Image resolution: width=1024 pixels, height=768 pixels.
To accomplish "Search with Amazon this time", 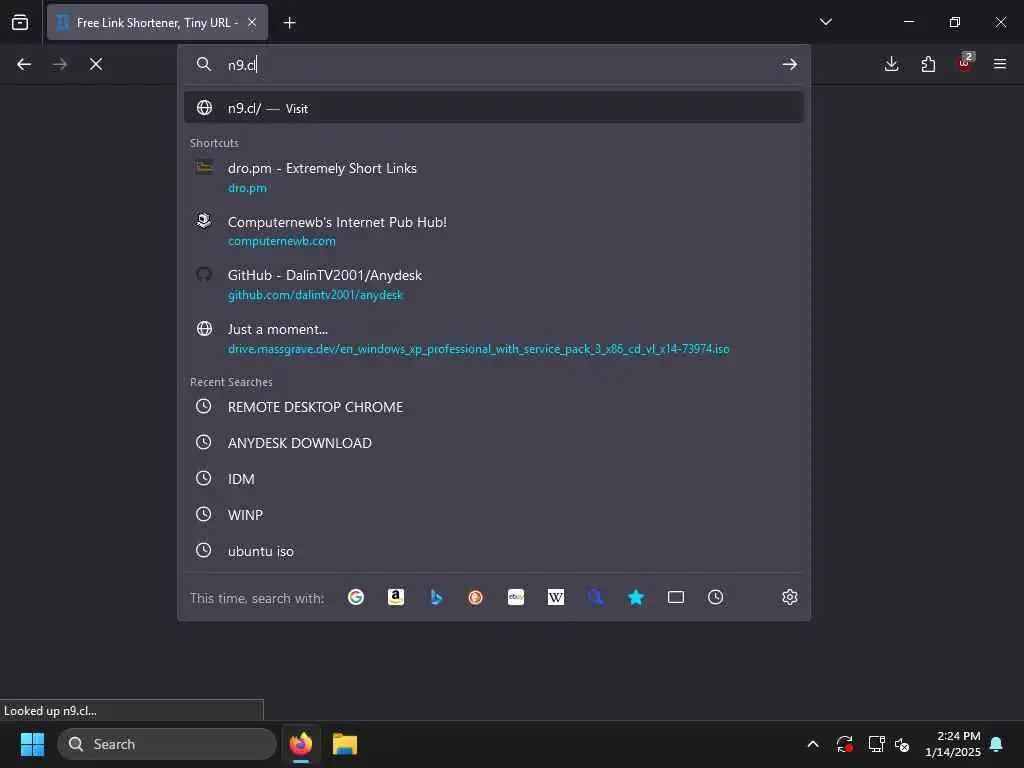I will tap(396, 597).
